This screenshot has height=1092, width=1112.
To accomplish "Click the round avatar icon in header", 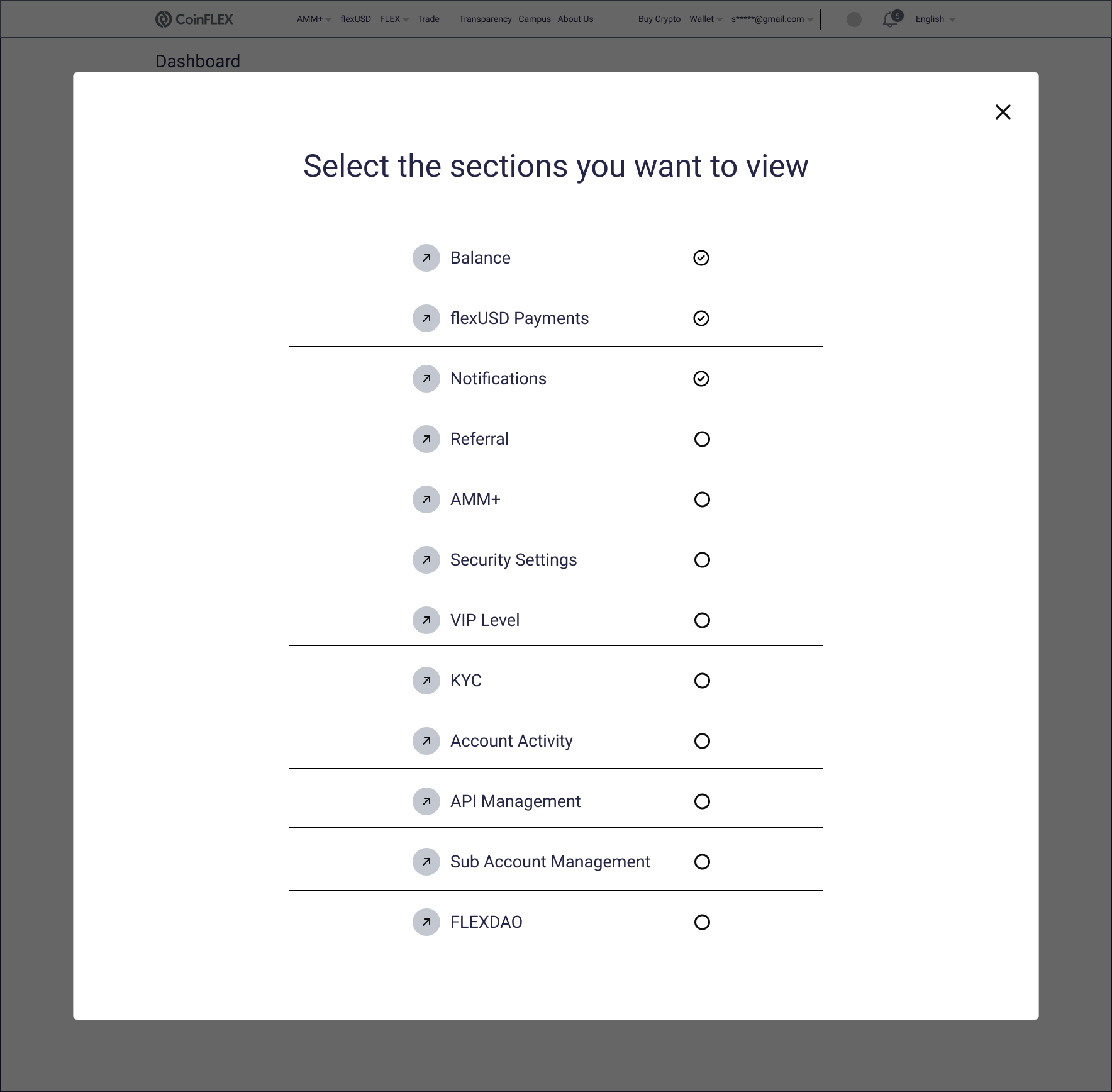I will [x=854, y=19].
